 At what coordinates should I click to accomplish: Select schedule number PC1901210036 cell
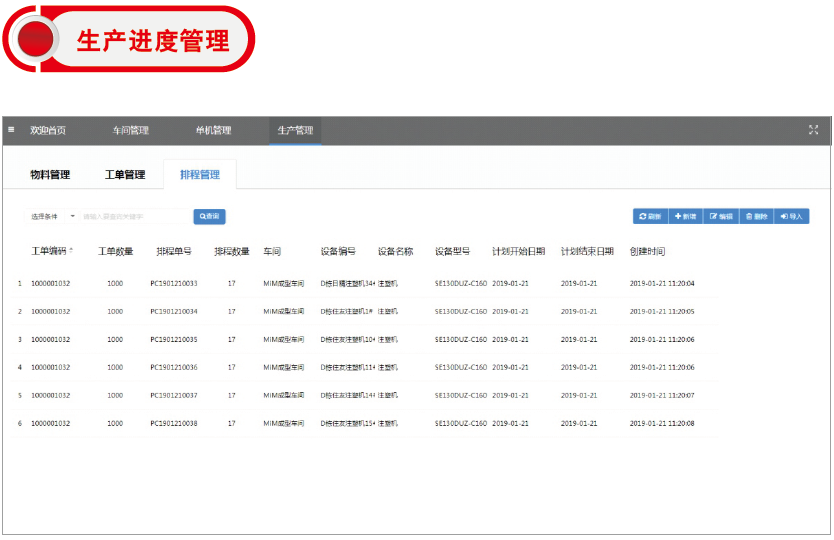[174, 368]
